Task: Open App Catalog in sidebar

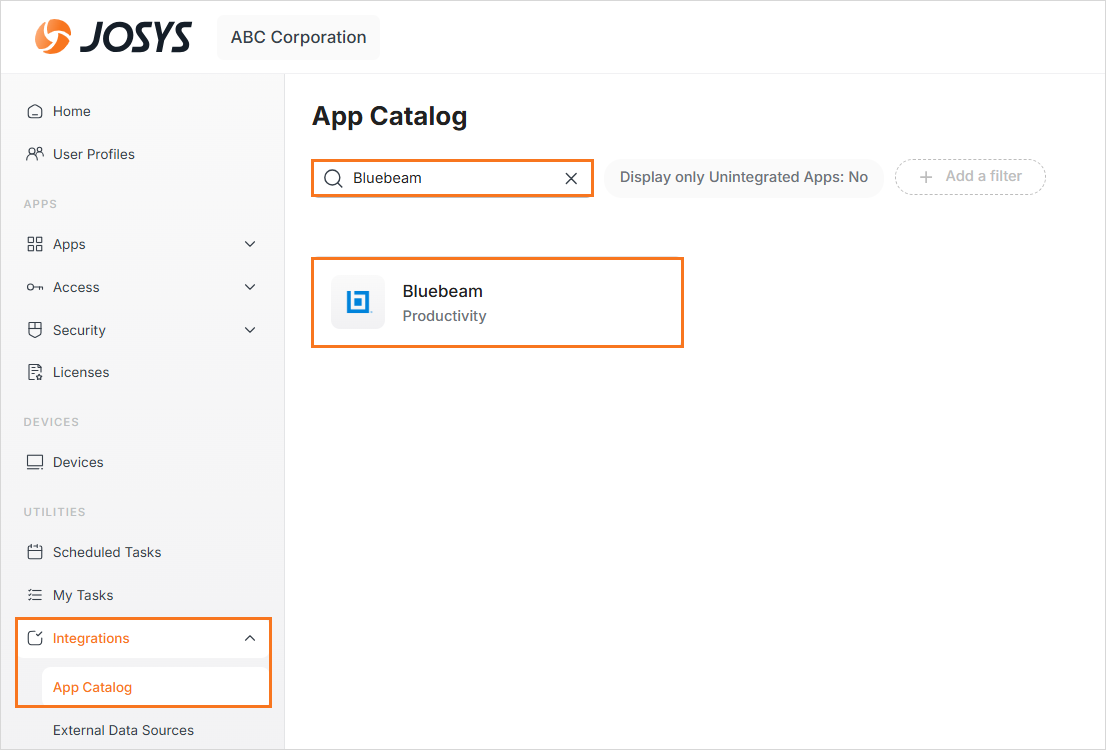Action: [93, 687]
